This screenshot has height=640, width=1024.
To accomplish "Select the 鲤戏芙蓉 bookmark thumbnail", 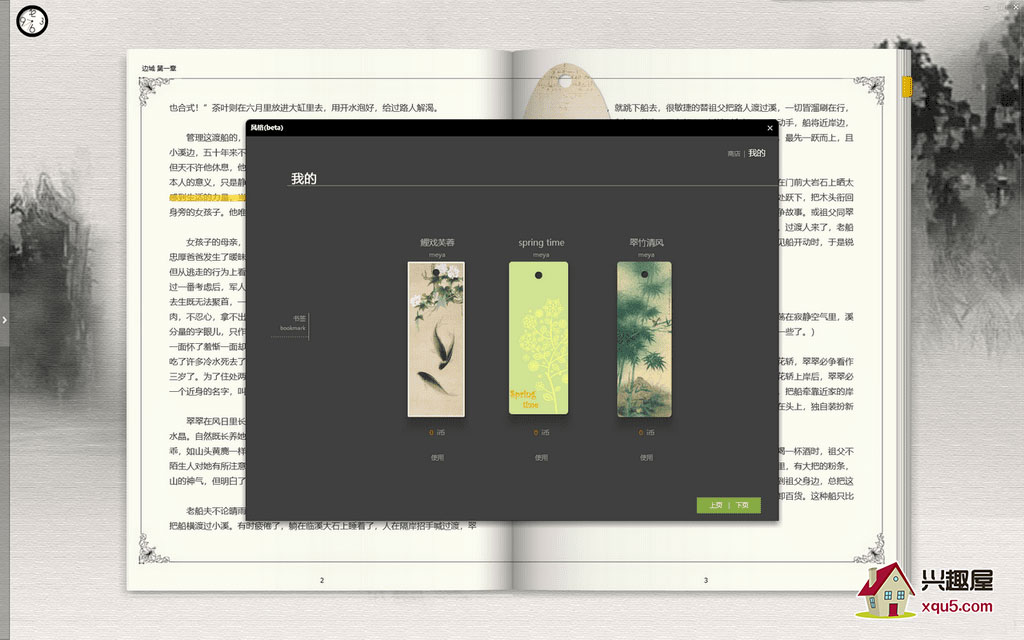I will point(436,339).
